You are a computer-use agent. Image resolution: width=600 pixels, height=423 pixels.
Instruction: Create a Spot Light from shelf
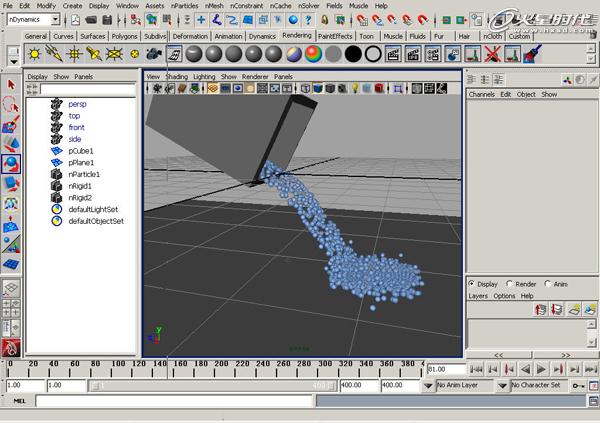click(x=94, y=54)
